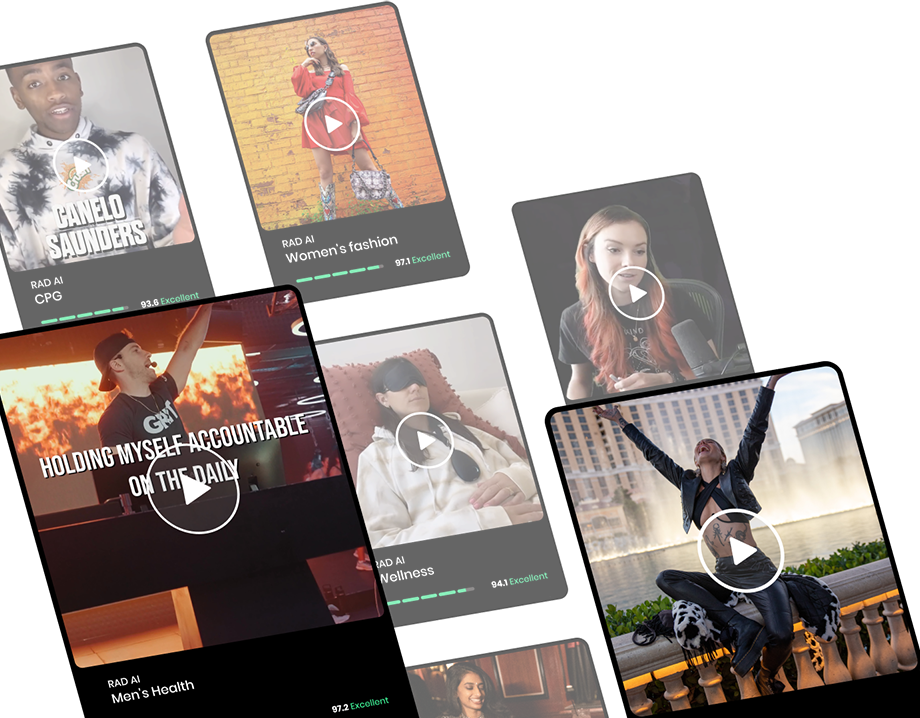Viewport: 920px width, 718px height.
Task: Click "RAD AI" on the CPG card
Action: 47,282
